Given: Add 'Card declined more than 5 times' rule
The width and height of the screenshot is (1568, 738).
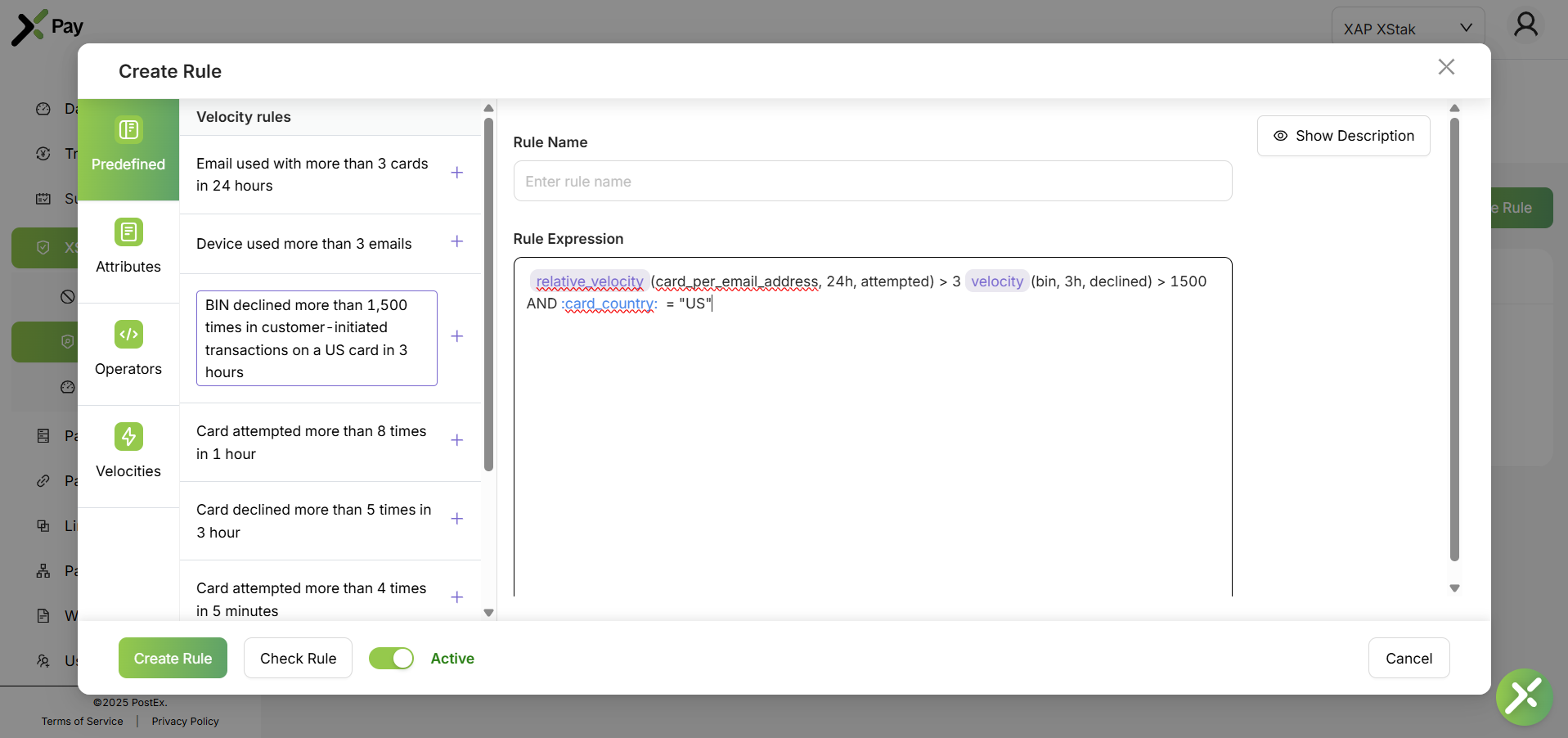Looking at the screenshot, I should coord(456,519).
